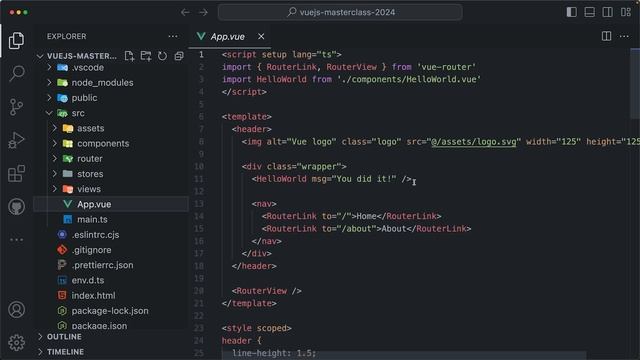Open the Explorer view in activity bar
The image size is (640, 360).
16,40
